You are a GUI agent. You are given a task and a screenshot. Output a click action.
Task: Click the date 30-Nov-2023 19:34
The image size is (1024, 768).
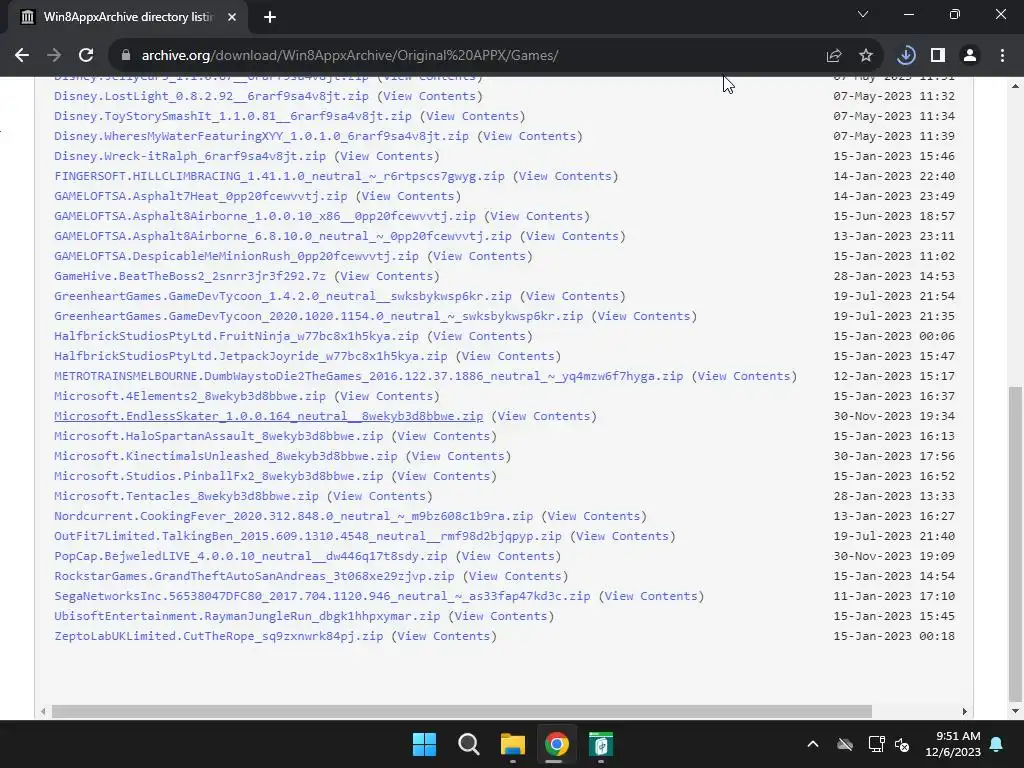(893, 416)
